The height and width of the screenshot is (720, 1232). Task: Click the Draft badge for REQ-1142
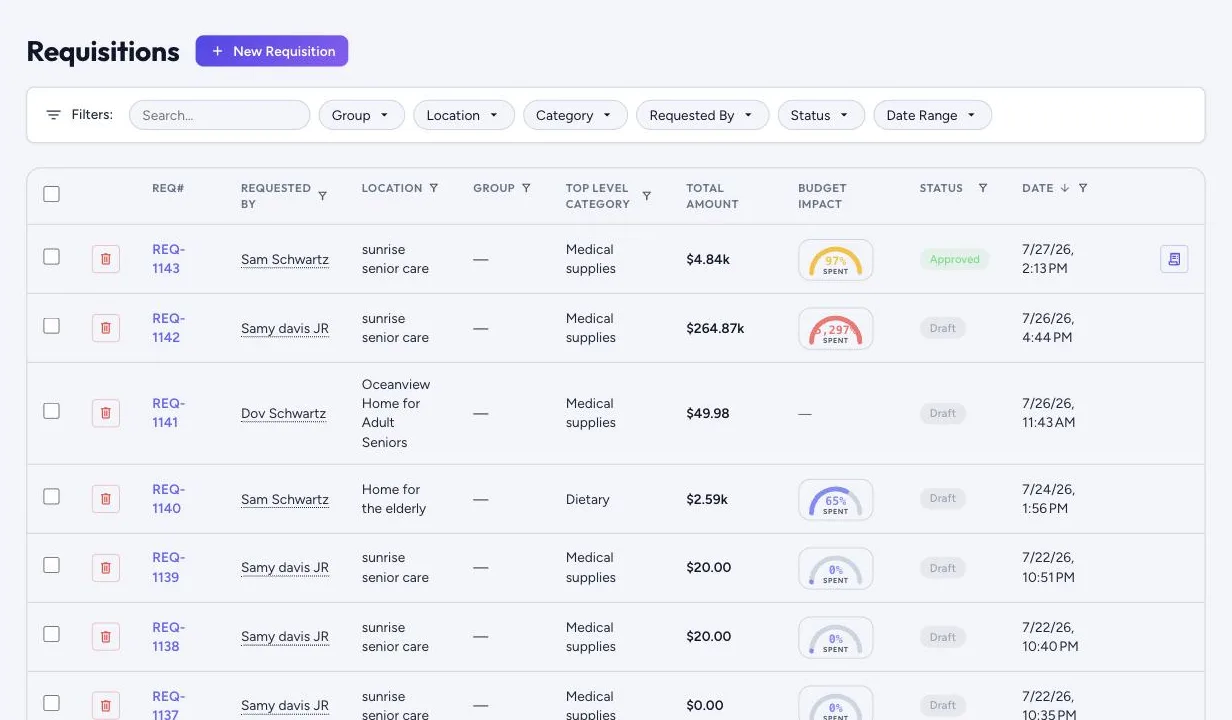click(943, 328)
